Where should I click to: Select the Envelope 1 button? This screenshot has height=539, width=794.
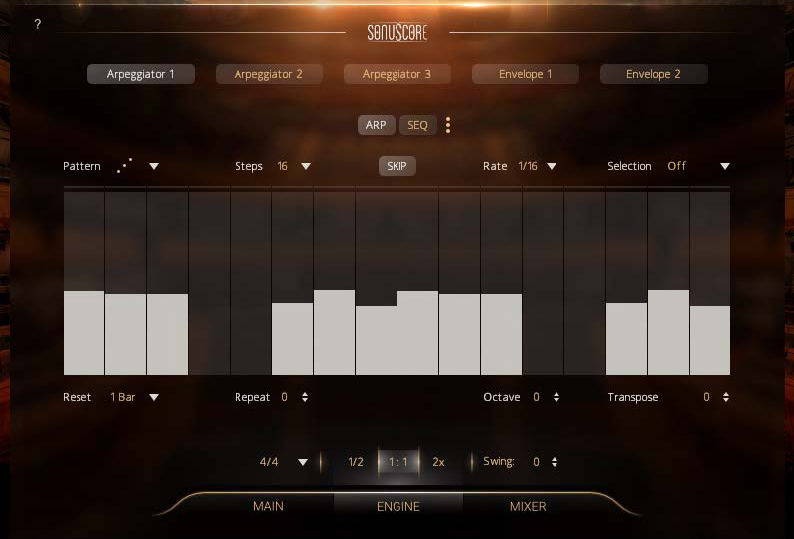[x=525, y=74]
